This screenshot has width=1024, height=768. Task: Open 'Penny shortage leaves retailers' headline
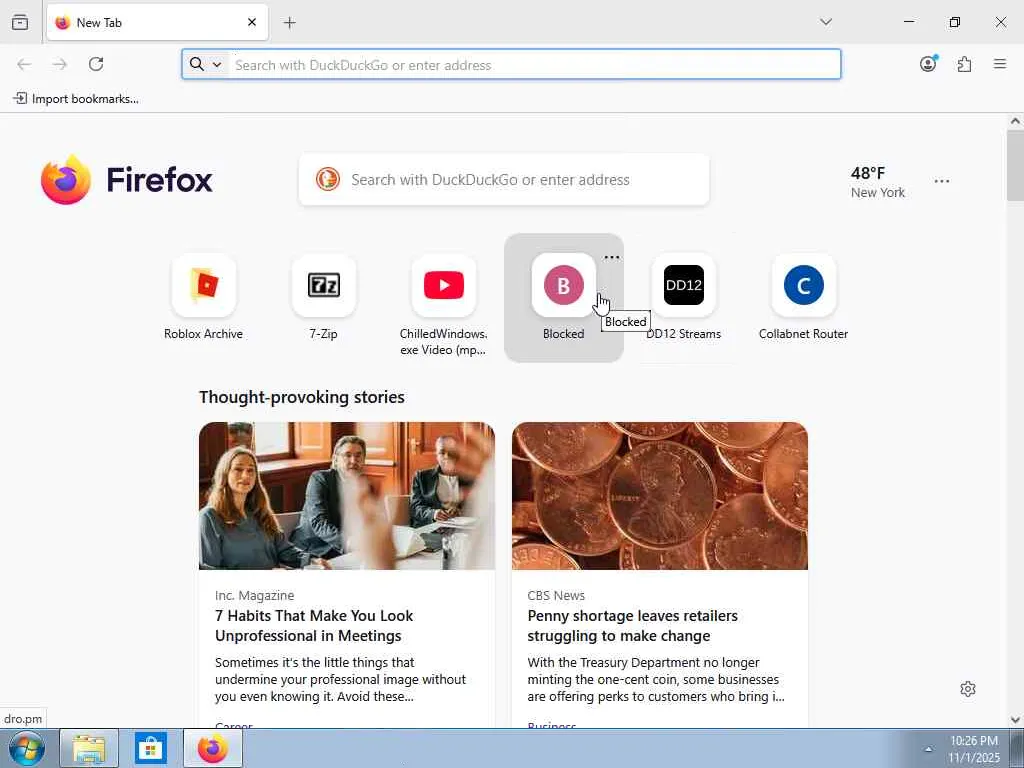point(632,626)
